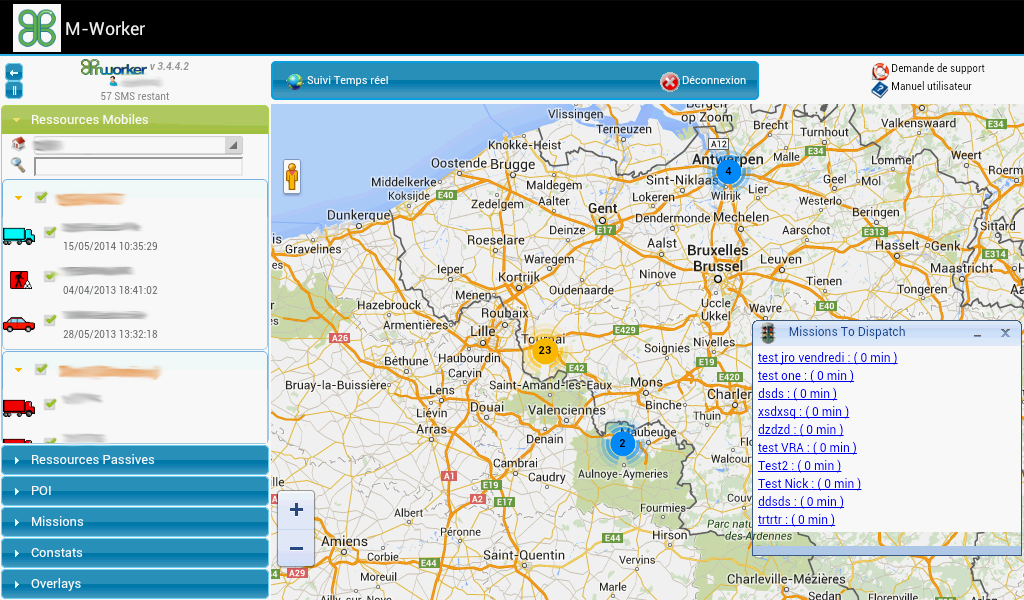Screen dimensions: 1024x600
Task: Collapse second resource group arrow
Action: 18,370
